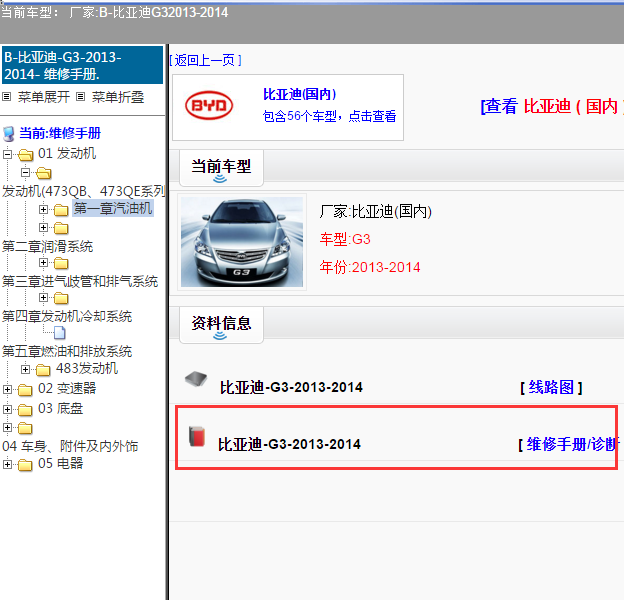Expand the 第二章润滑系统 node
The height and width of the screenshot is (600, 624).
(x=43, y=228)
